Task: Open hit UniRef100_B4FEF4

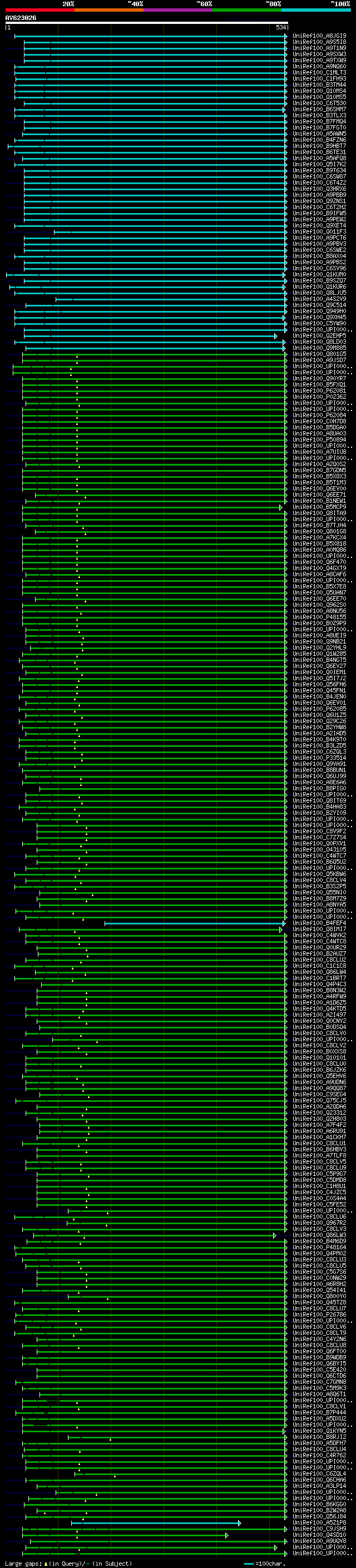Action: click(x=319, y=923)
